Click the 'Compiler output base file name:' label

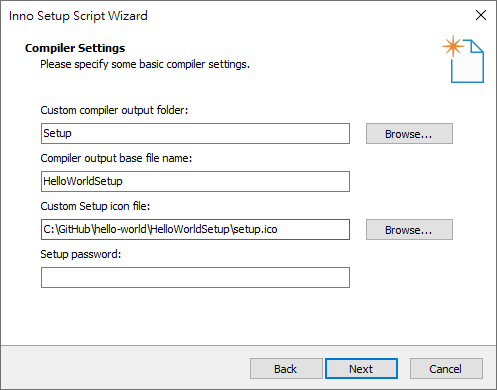116,158
